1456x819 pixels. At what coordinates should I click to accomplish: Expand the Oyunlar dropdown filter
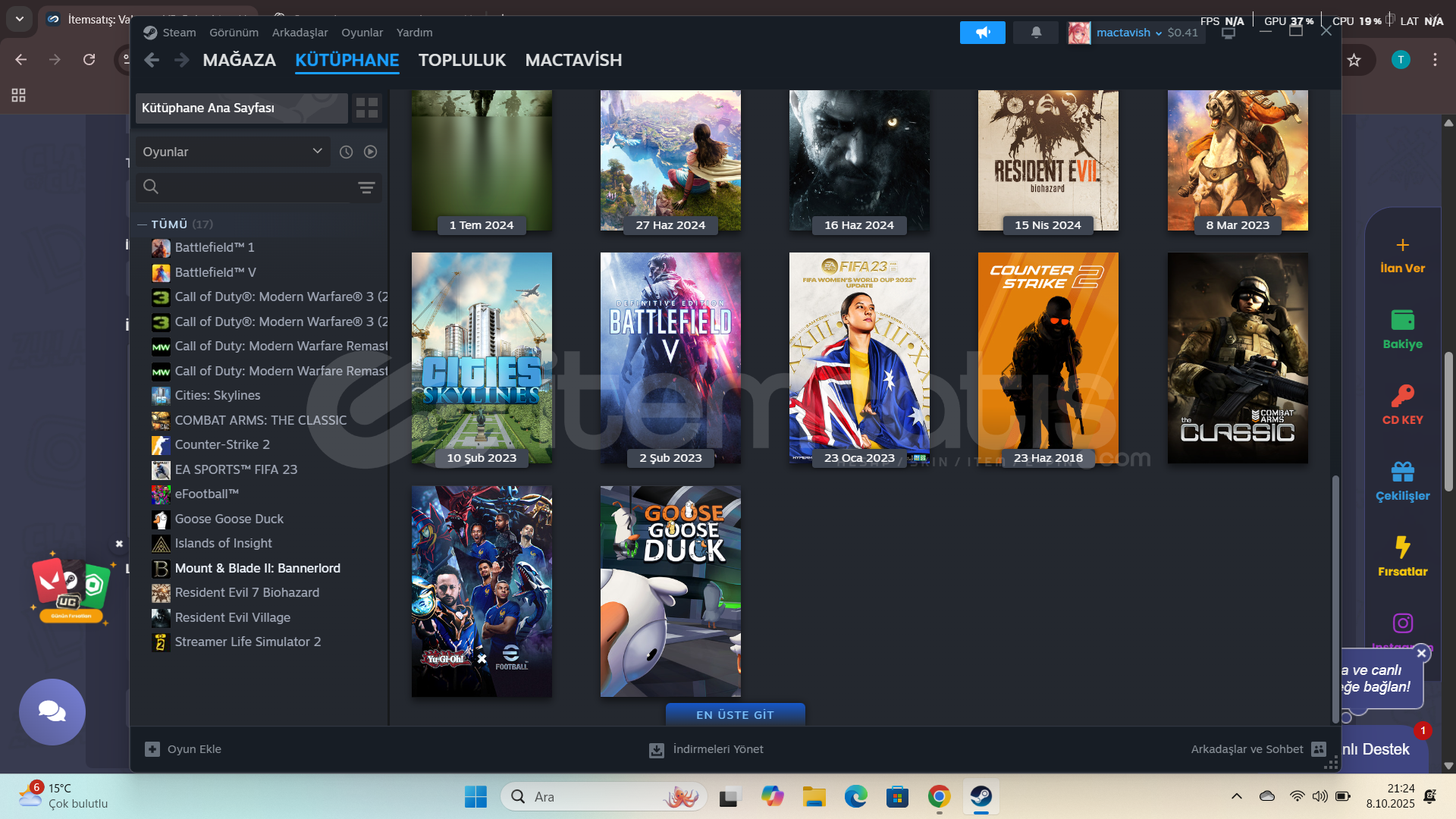tap(232, 152)
